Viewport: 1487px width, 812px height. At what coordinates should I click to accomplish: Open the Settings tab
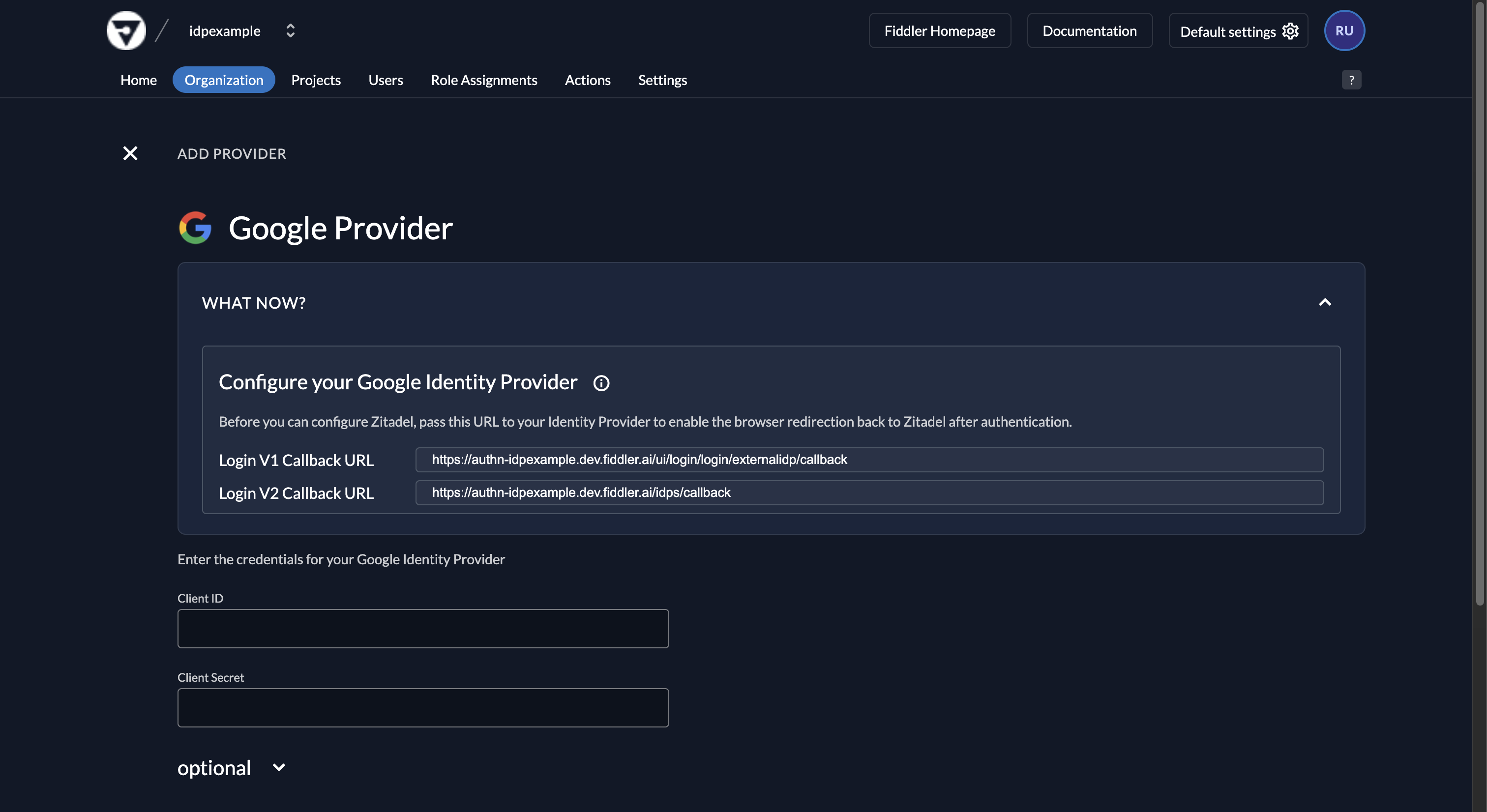pyautogui.click(x=662, y=80)
